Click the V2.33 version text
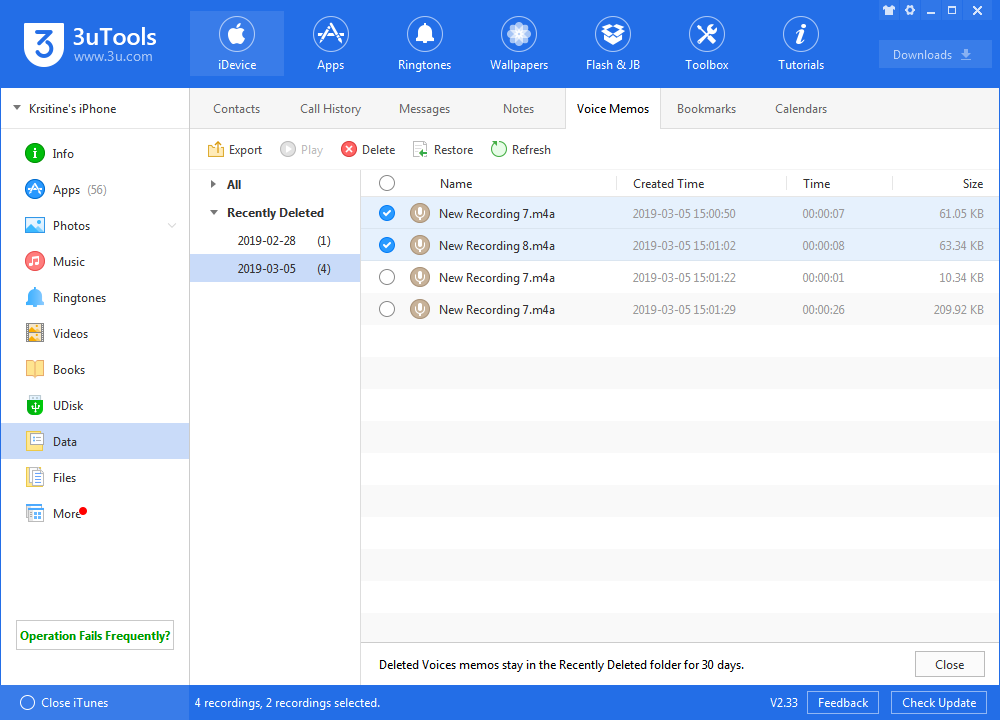1000x720 pixels. (784, 702)
